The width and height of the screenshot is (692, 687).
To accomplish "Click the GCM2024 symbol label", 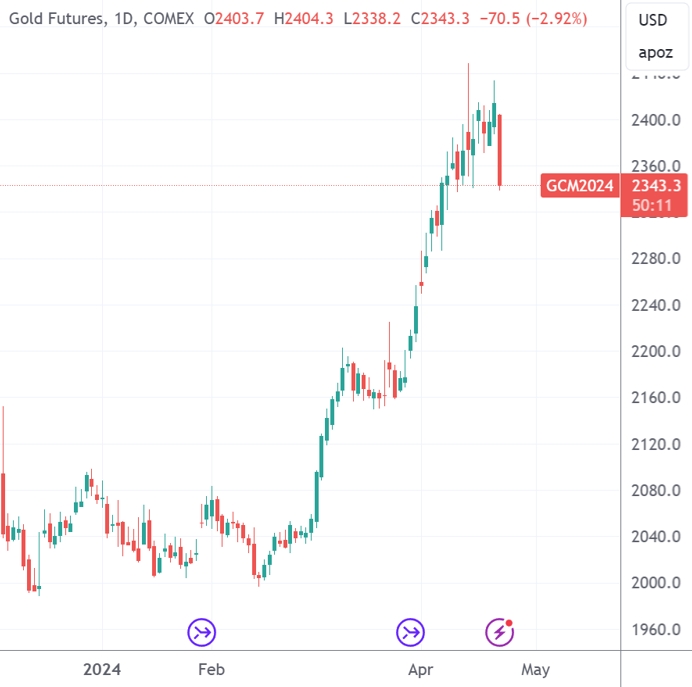I will coord(580,185).
